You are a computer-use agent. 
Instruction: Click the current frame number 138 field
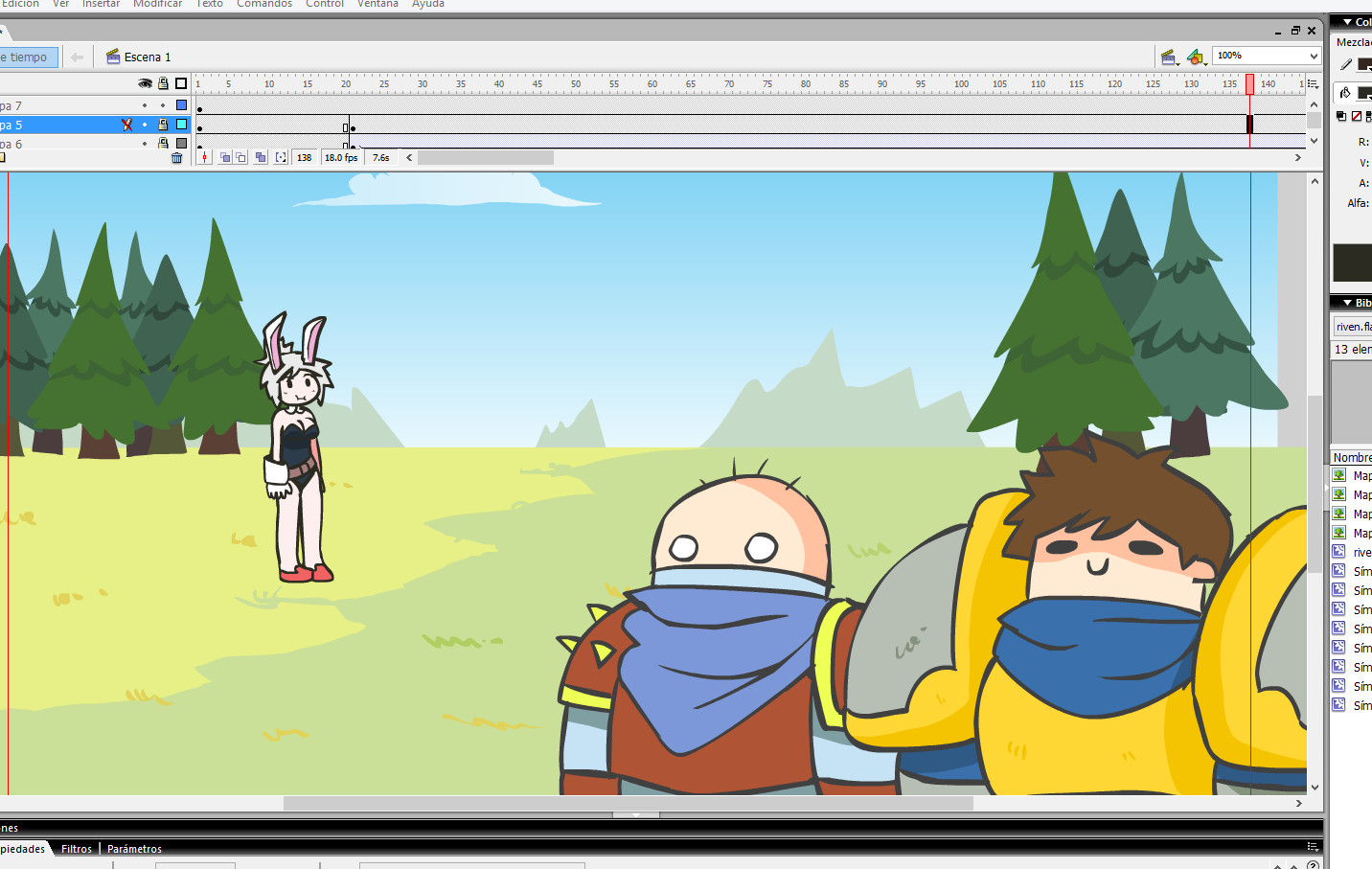(x=304, y=158)
